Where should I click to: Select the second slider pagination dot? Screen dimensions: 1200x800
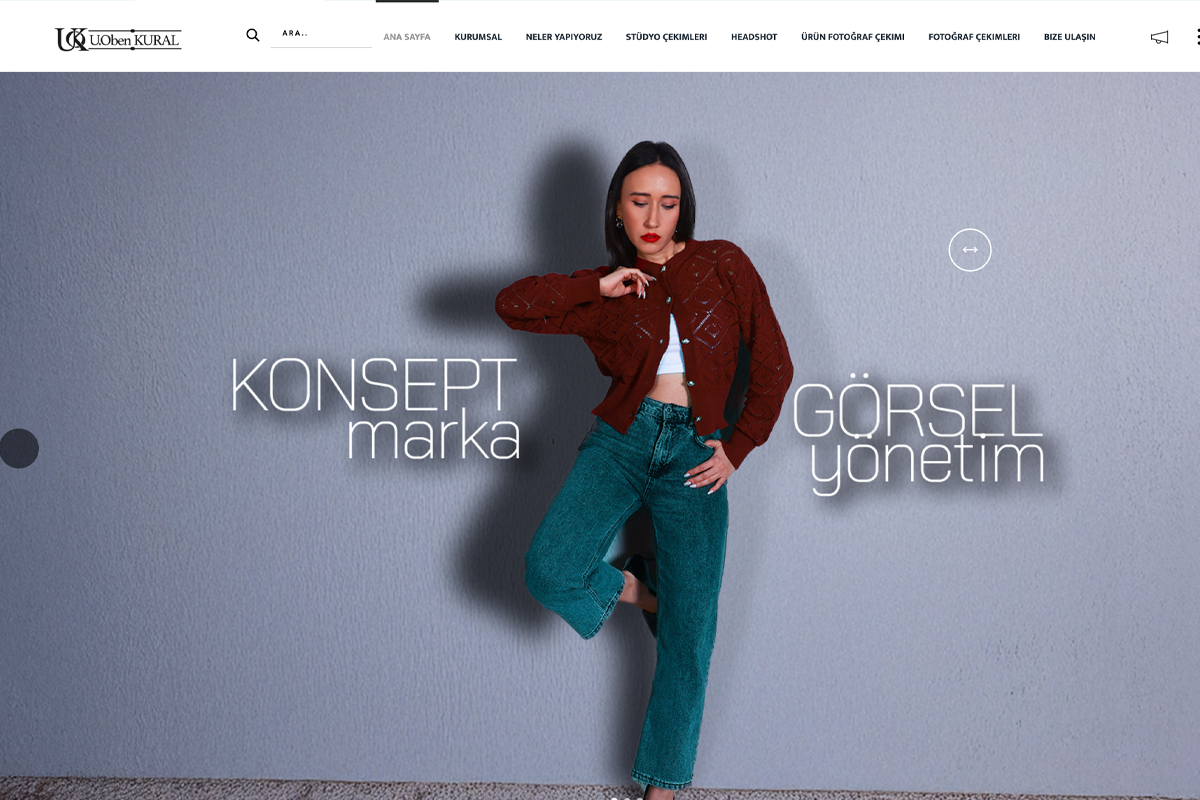pos(627,798)
